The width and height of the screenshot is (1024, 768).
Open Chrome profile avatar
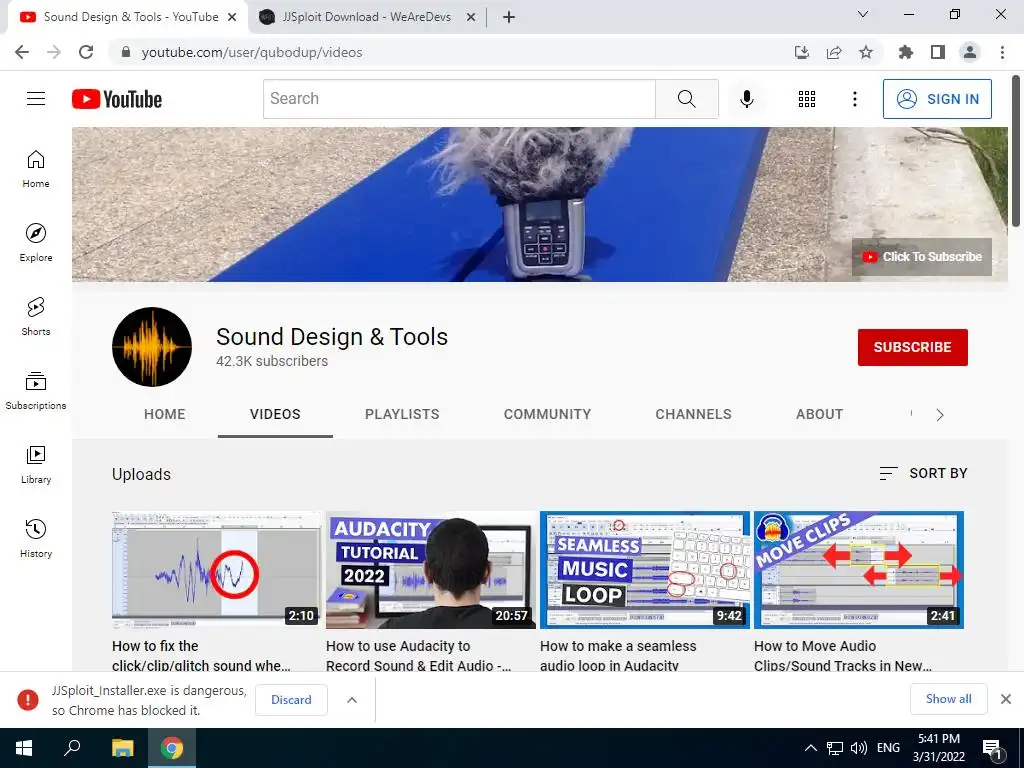click(x=970, y=52)
